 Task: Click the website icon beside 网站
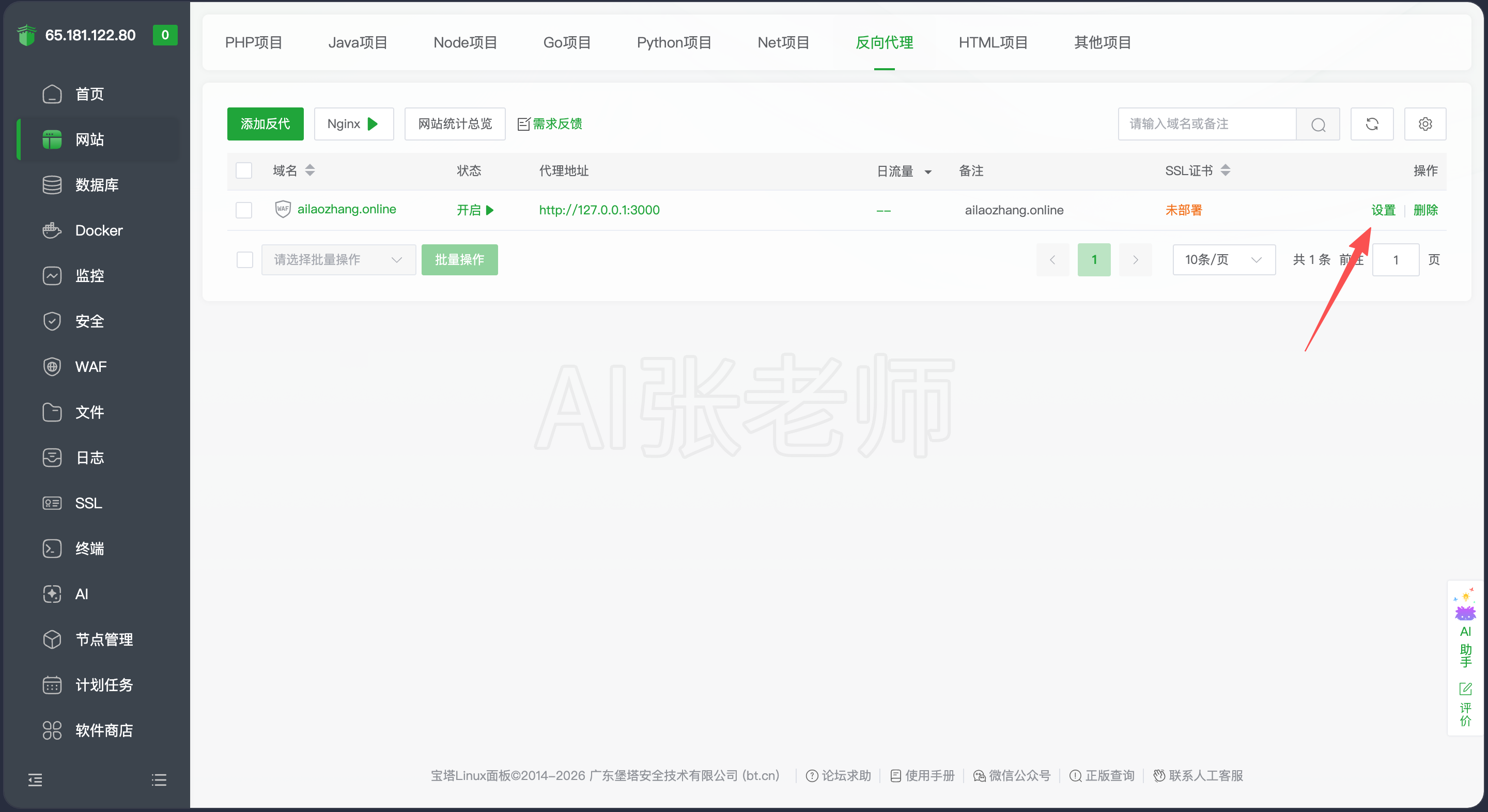[52, 139]
